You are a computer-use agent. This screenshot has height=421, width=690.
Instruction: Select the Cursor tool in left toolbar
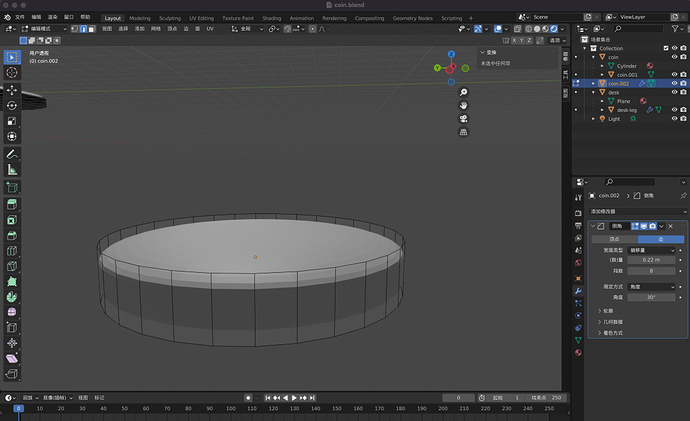point(12,72)
